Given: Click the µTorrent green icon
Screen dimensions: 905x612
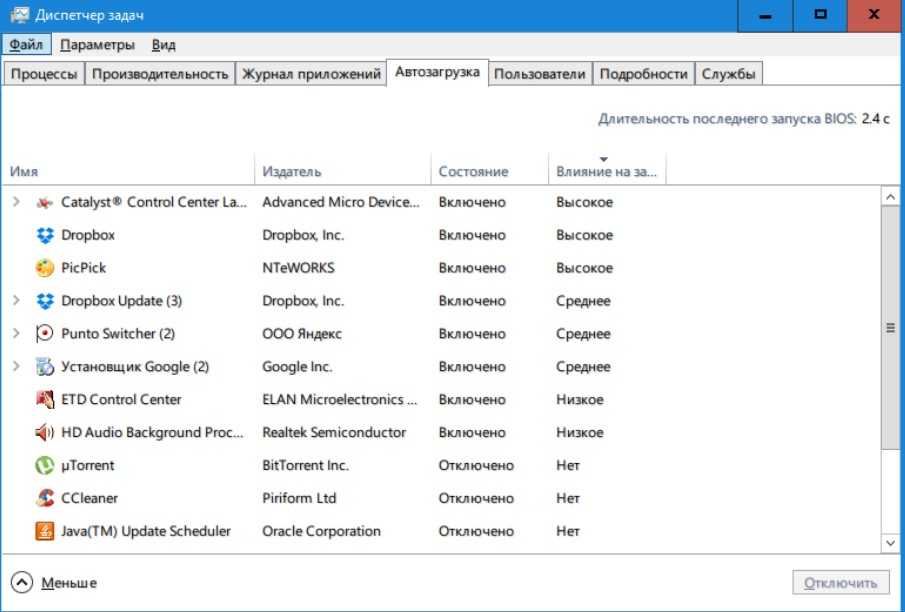Looking at the screenshot, I should click(x=45, y=465).
